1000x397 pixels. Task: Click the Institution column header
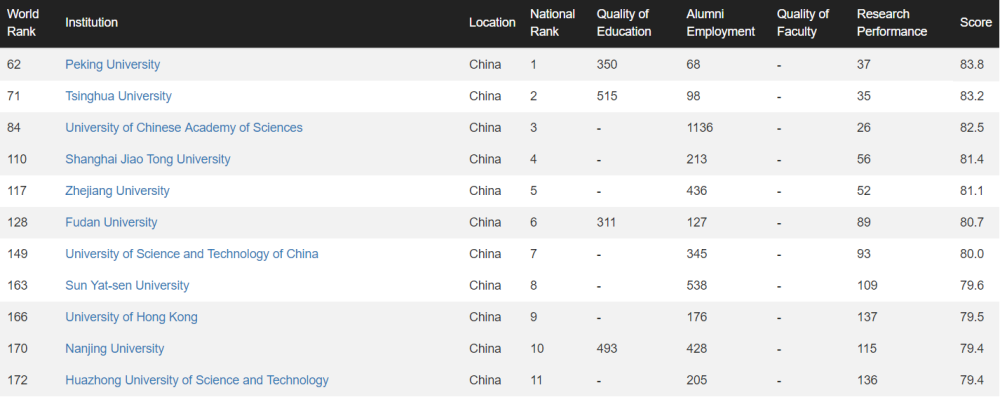(x=91, y=22)
